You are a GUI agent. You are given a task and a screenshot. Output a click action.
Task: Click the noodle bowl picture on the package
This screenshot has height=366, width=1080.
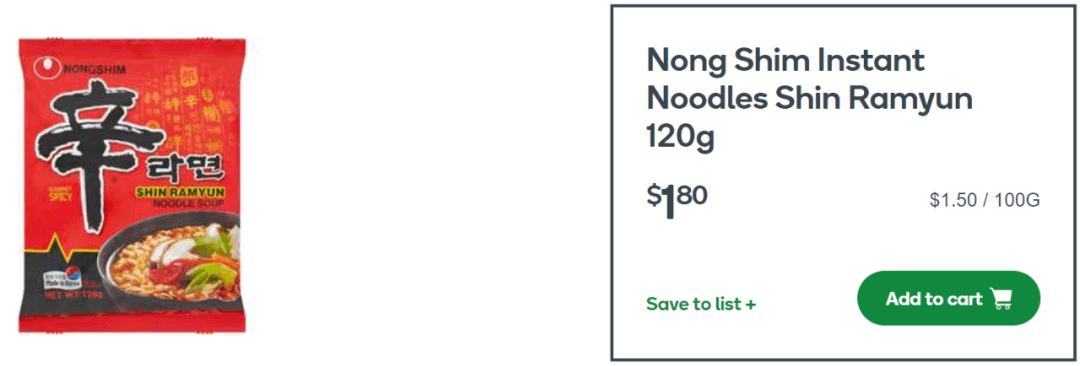(172, 263)
